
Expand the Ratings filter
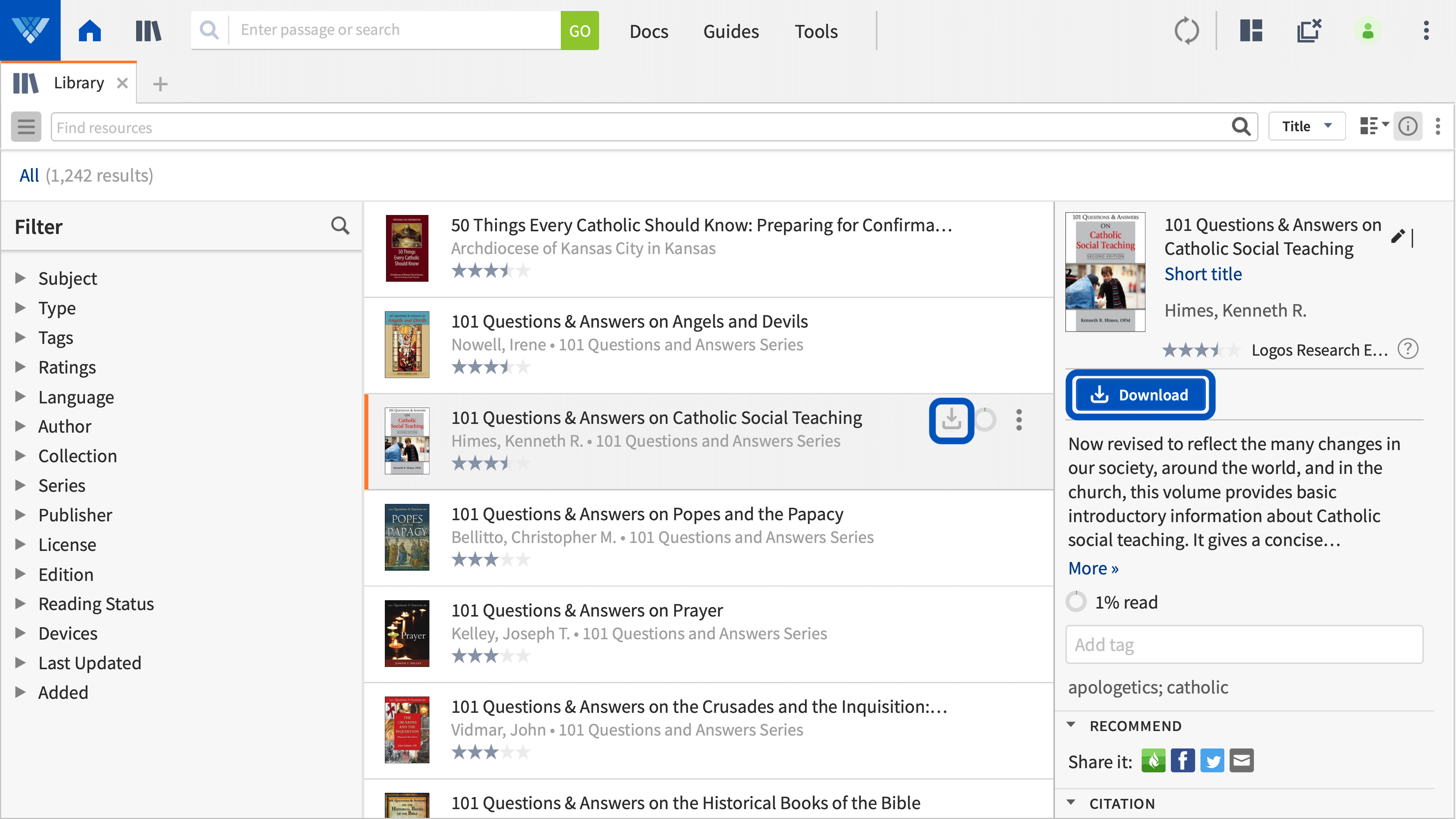point(20,367)
